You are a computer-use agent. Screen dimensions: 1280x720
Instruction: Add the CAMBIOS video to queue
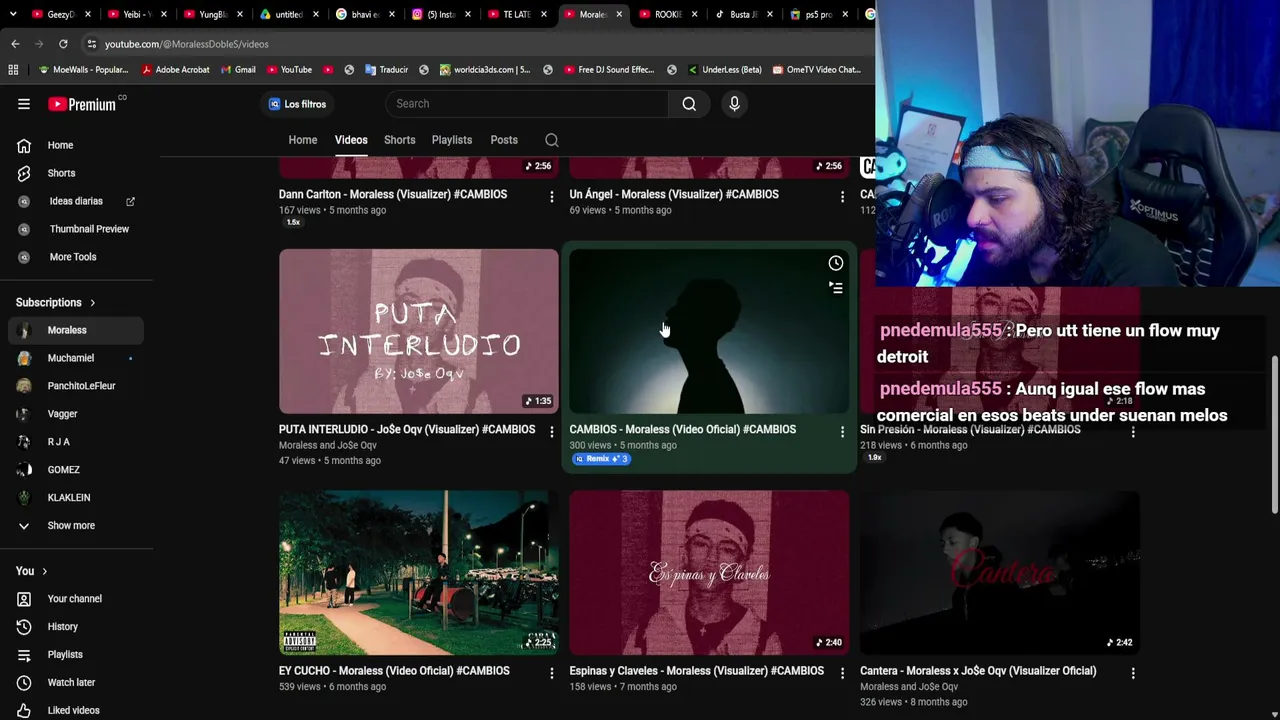coord(836,288)
